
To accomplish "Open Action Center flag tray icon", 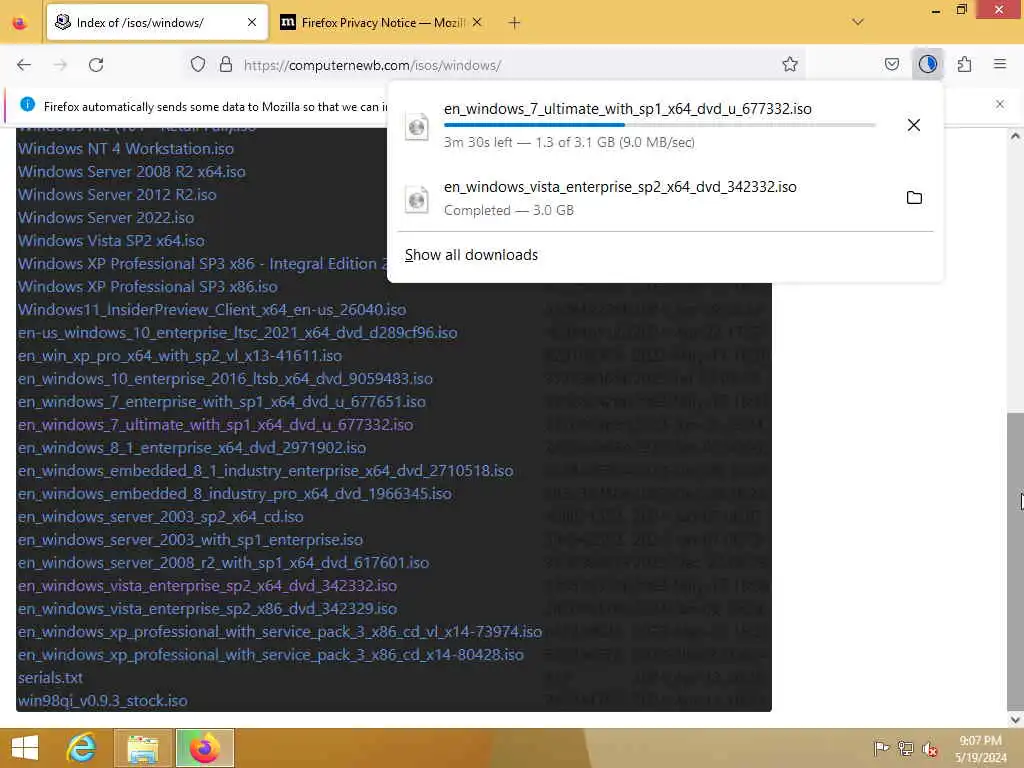I will point(881,748).
